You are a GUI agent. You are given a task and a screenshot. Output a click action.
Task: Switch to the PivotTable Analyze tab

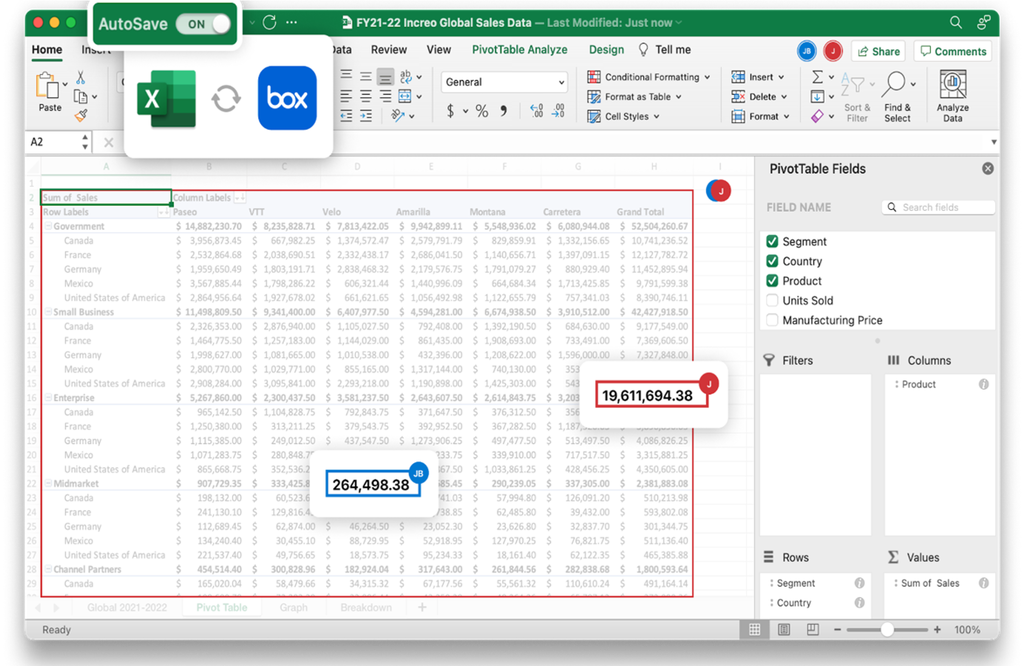point(519,50)
